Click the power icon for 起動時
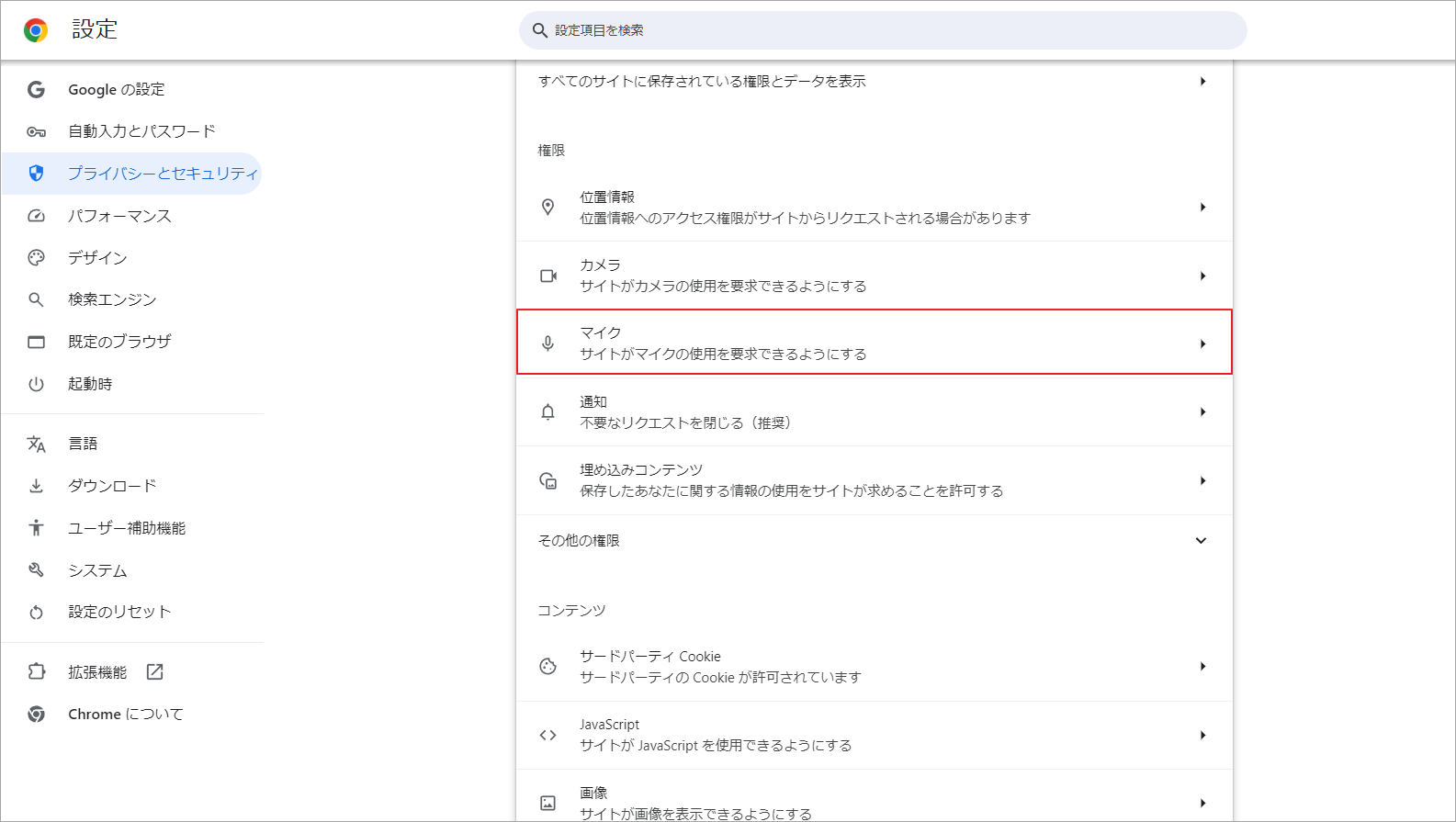 36,384
